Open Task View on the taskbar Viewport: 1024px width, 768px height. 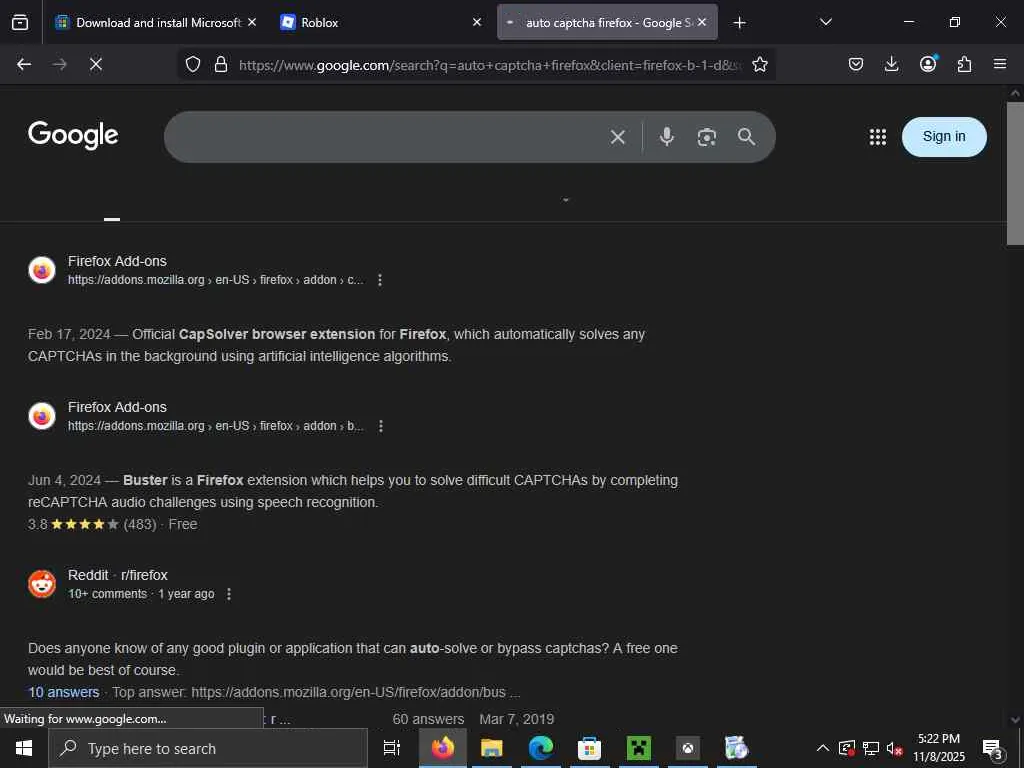tap(392, 748)
